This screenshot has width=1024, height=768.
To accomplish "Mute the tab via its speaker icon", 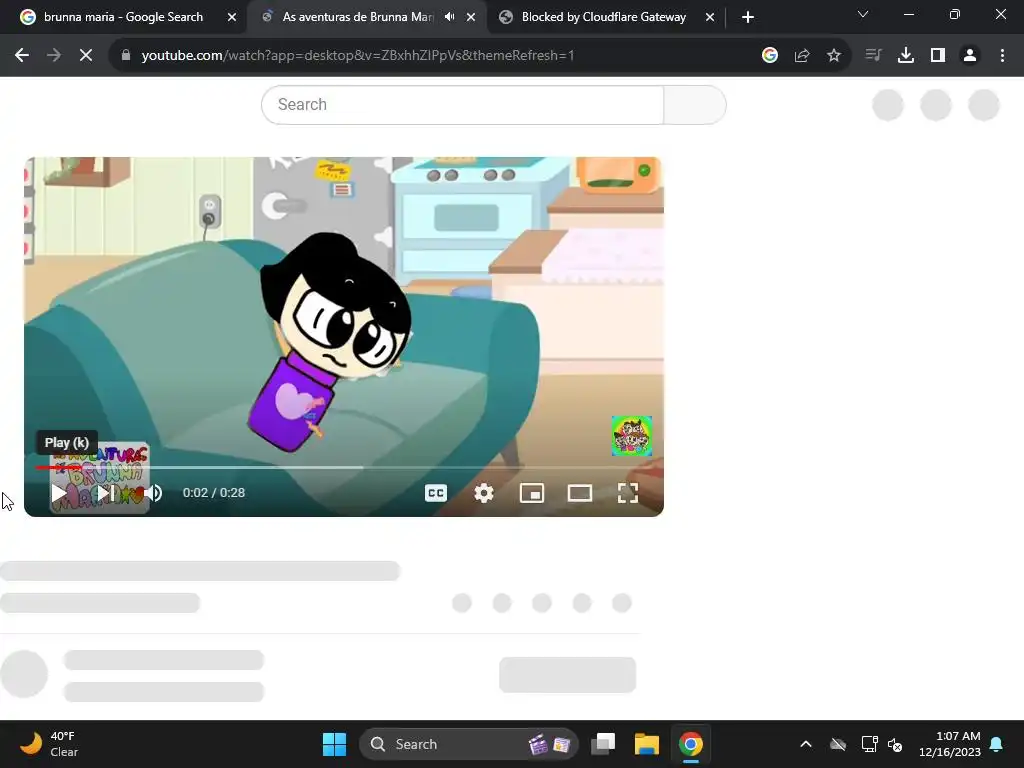I will point(449,17).
